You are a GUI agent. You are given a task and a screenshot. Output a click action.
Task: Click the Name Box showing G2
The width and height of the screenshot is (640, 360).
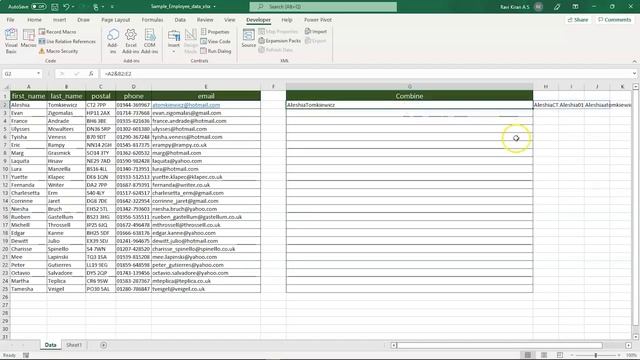[x=19, y=73]
